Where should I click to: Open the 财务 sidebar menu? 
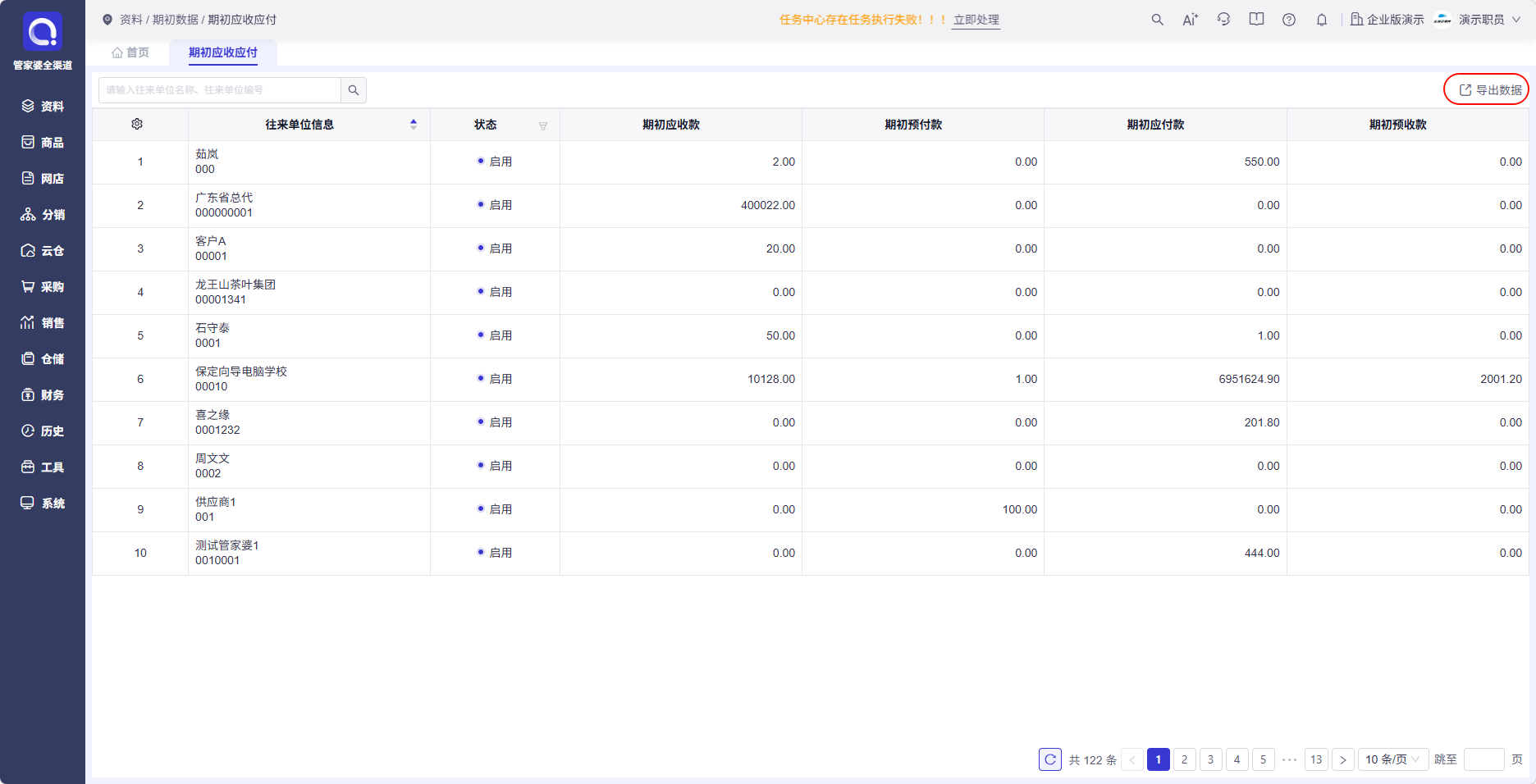[x=43, y=395]
